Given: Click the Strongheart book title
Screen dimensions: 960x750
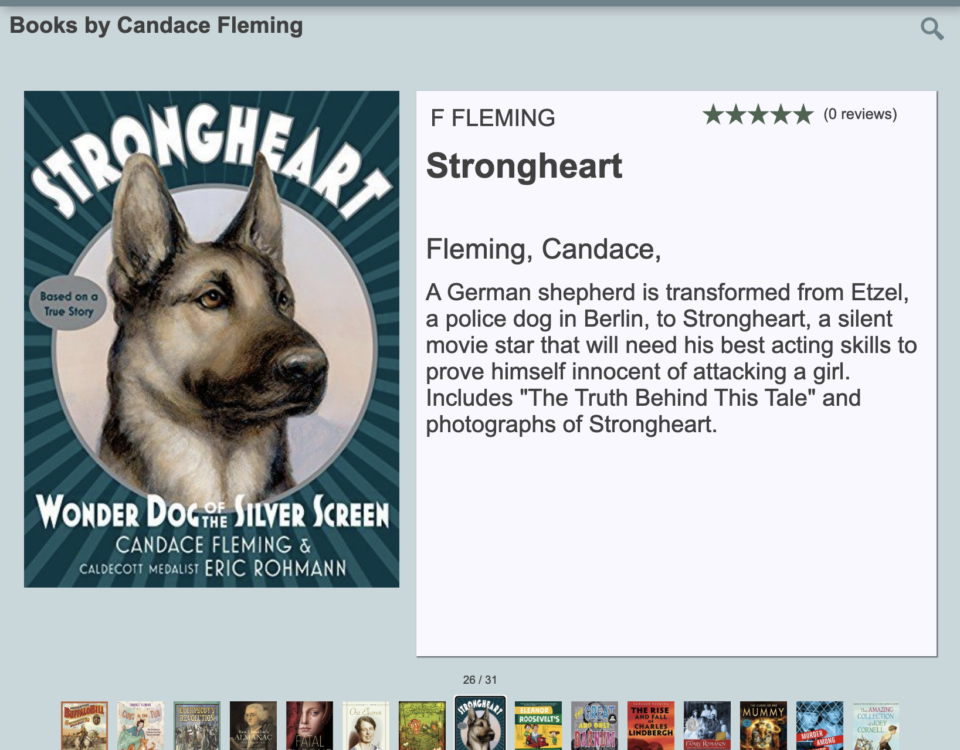Looking at the screenshot, I should [524, 166].
